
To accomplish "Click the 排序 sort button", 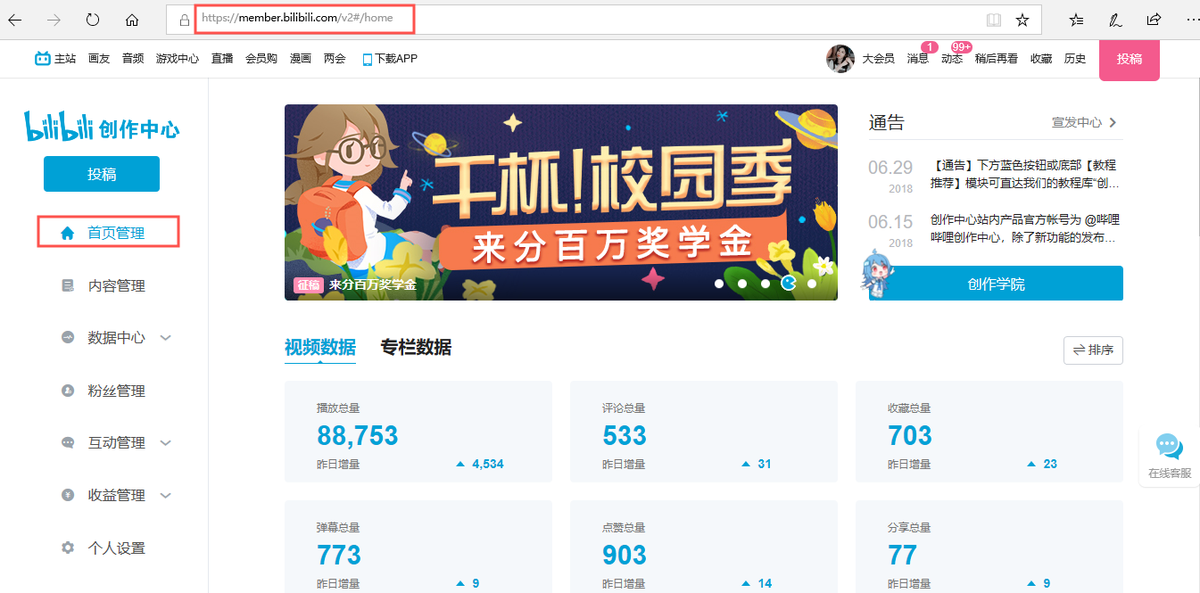I will [x=1093, y=350].
